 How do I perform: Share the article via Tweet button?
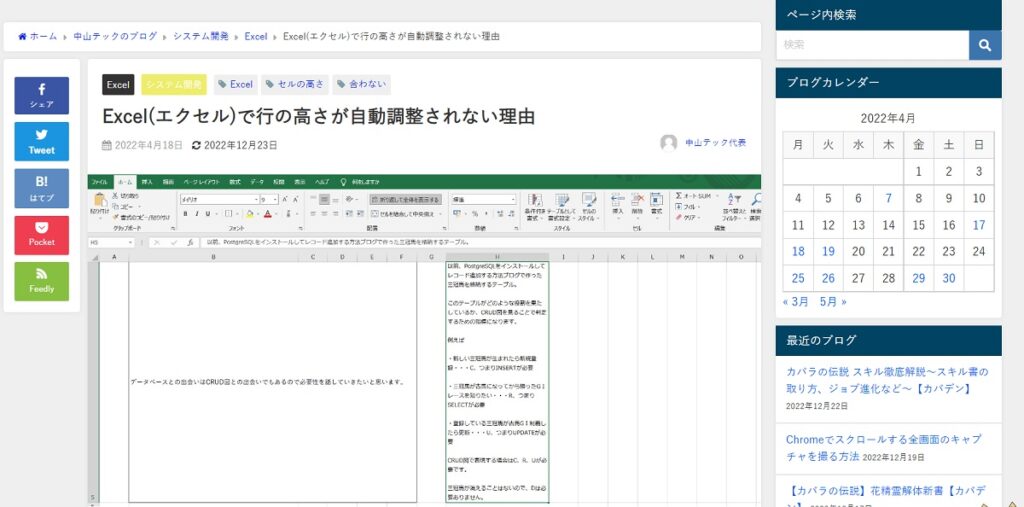tap(42, 141)
